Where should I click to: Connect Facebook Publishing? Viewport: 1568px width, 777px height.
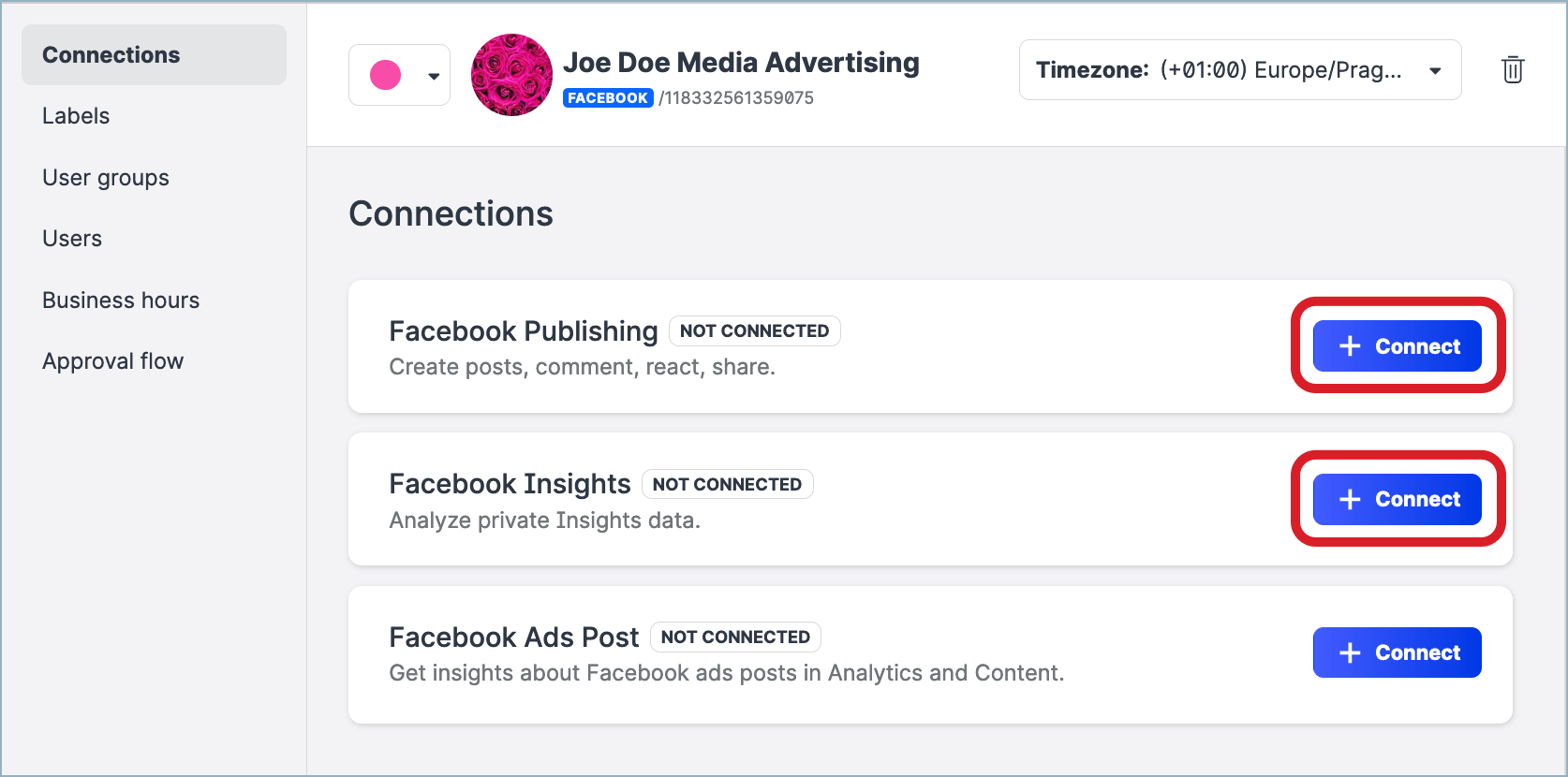tap(1397, 345)
